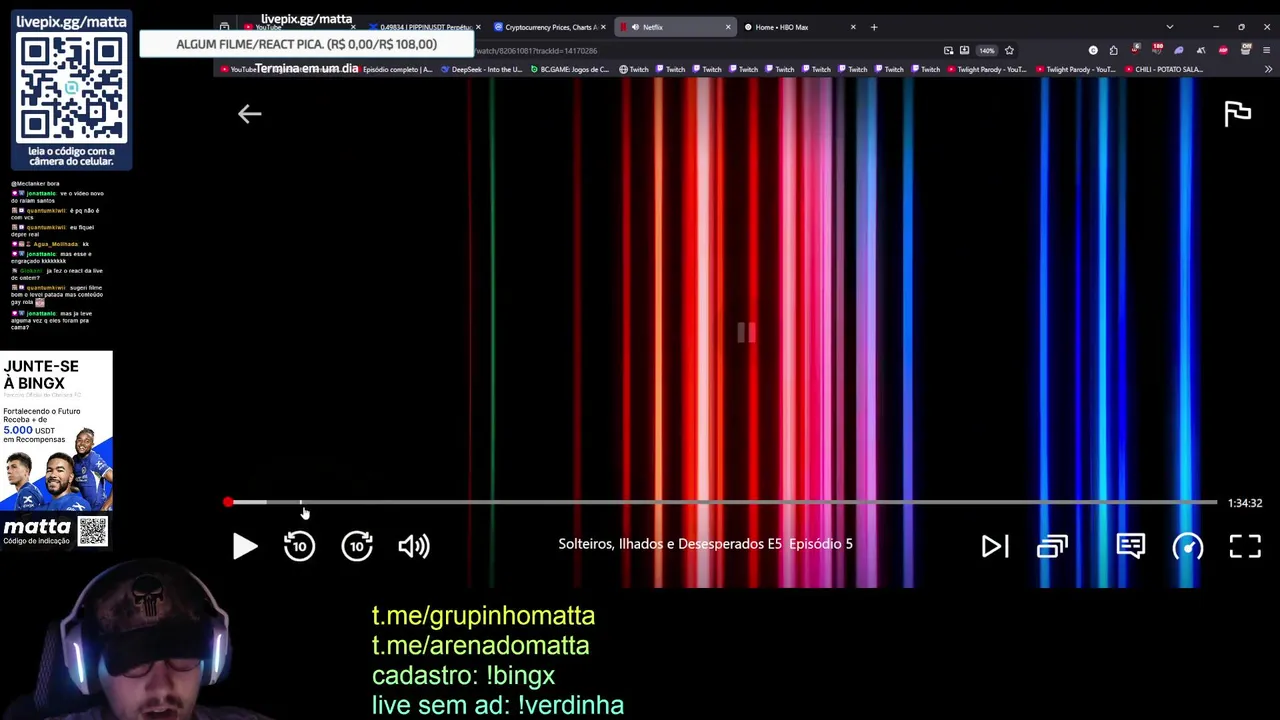This screenshot has height=720, width=1280.
Task: Show more bookmarks chevron
Action: [1268, 69]
